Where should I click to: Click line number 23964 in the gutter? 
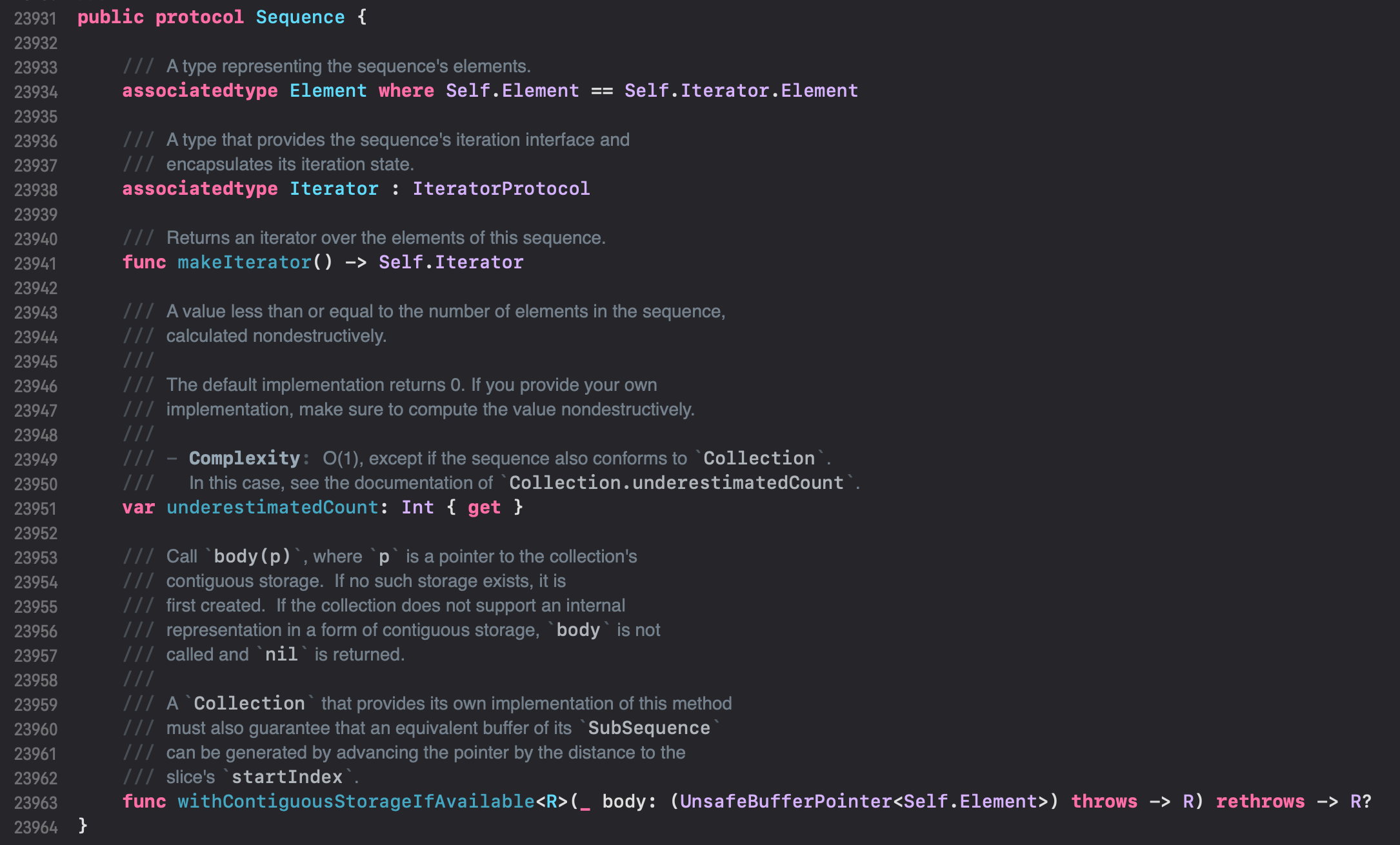[35, 828]
